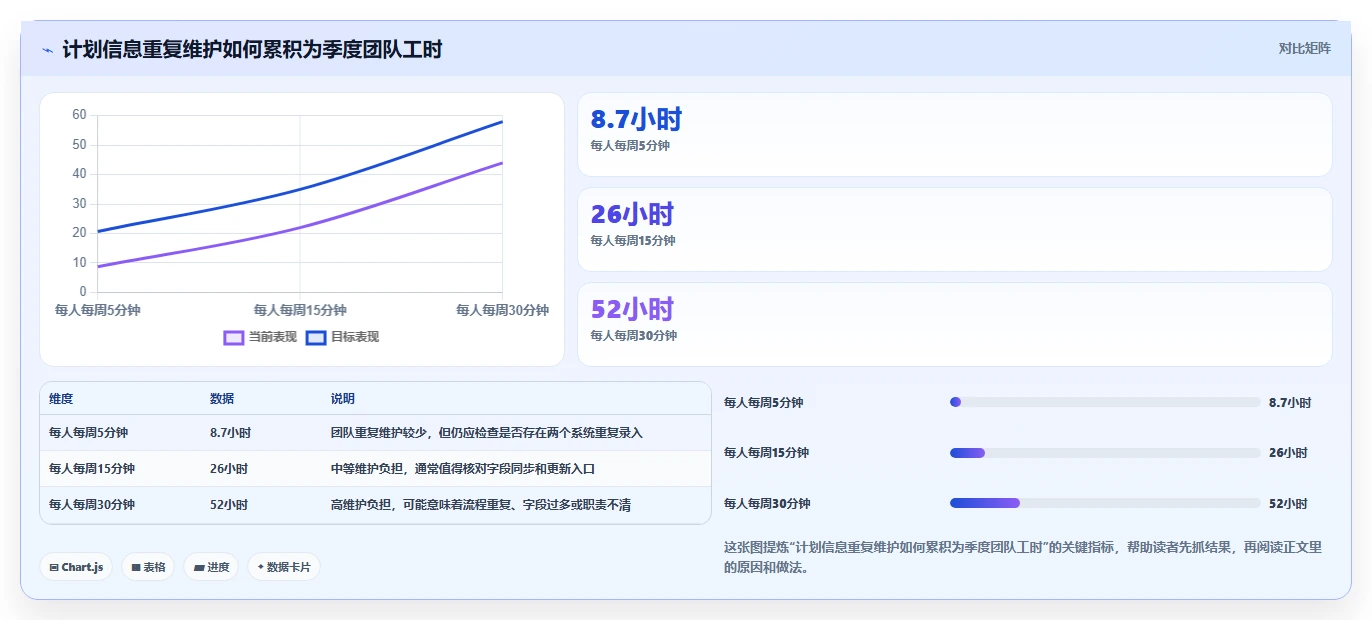Click the 维度 column header
This screenshot has height=620, width=1372.
pos(61,398)
